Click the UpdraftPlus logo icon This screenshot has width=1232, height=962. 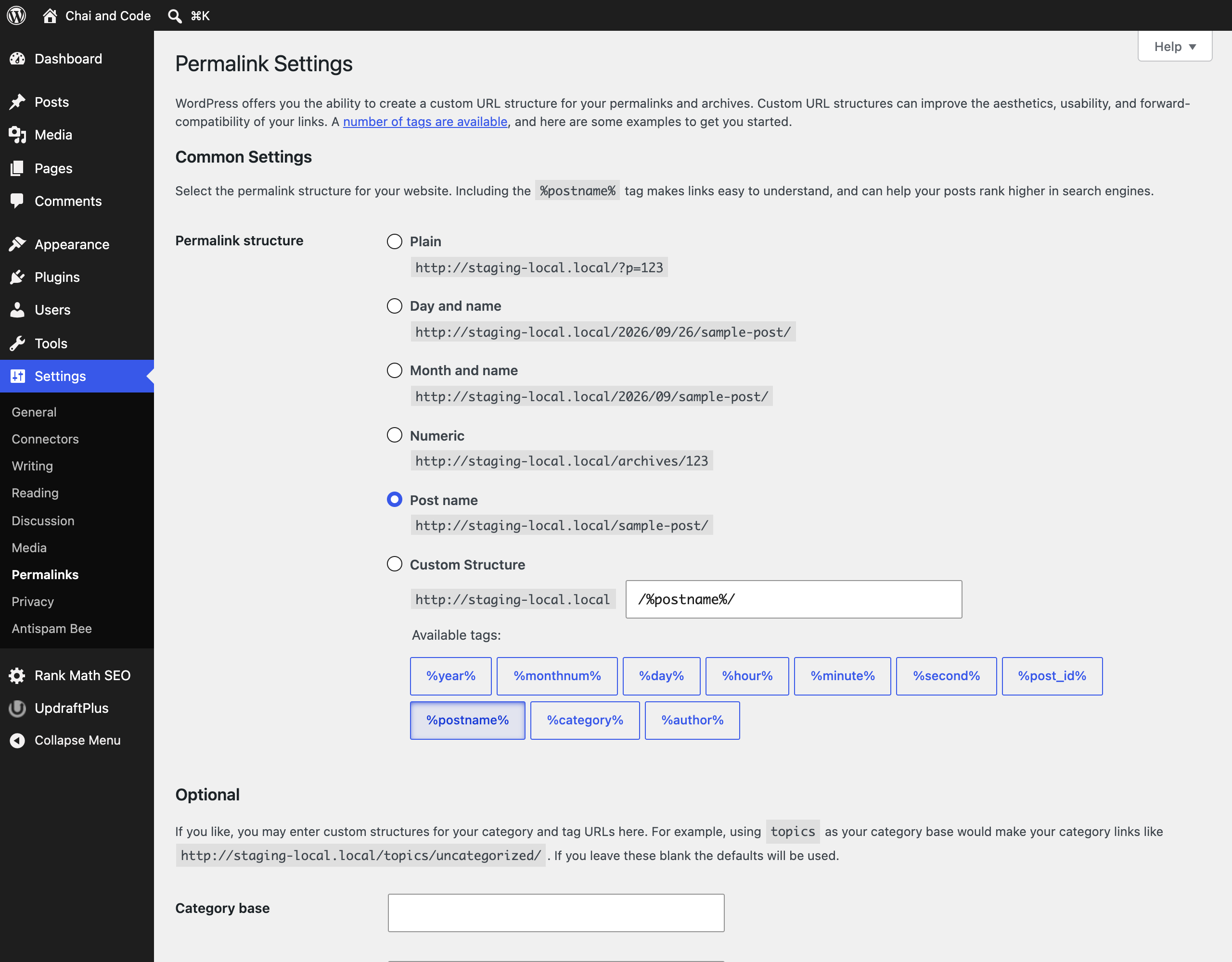(17, 708)
